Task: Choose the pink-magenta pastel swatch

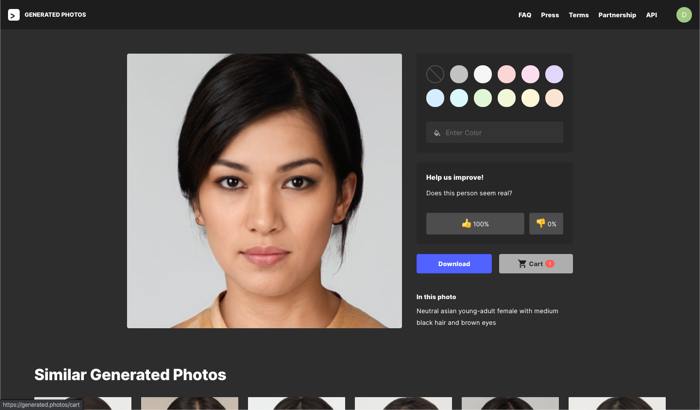Action: click(530, 74)
